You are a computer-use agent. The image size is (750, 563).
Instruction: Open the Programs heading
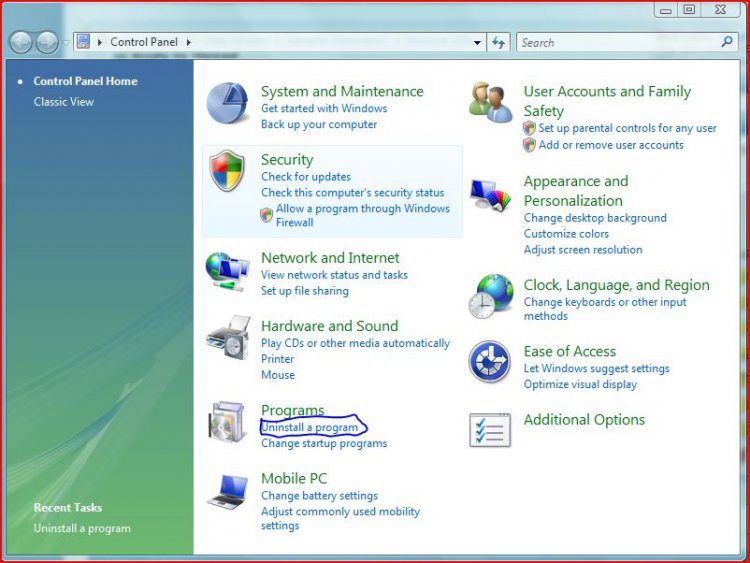tap(293, 410)
